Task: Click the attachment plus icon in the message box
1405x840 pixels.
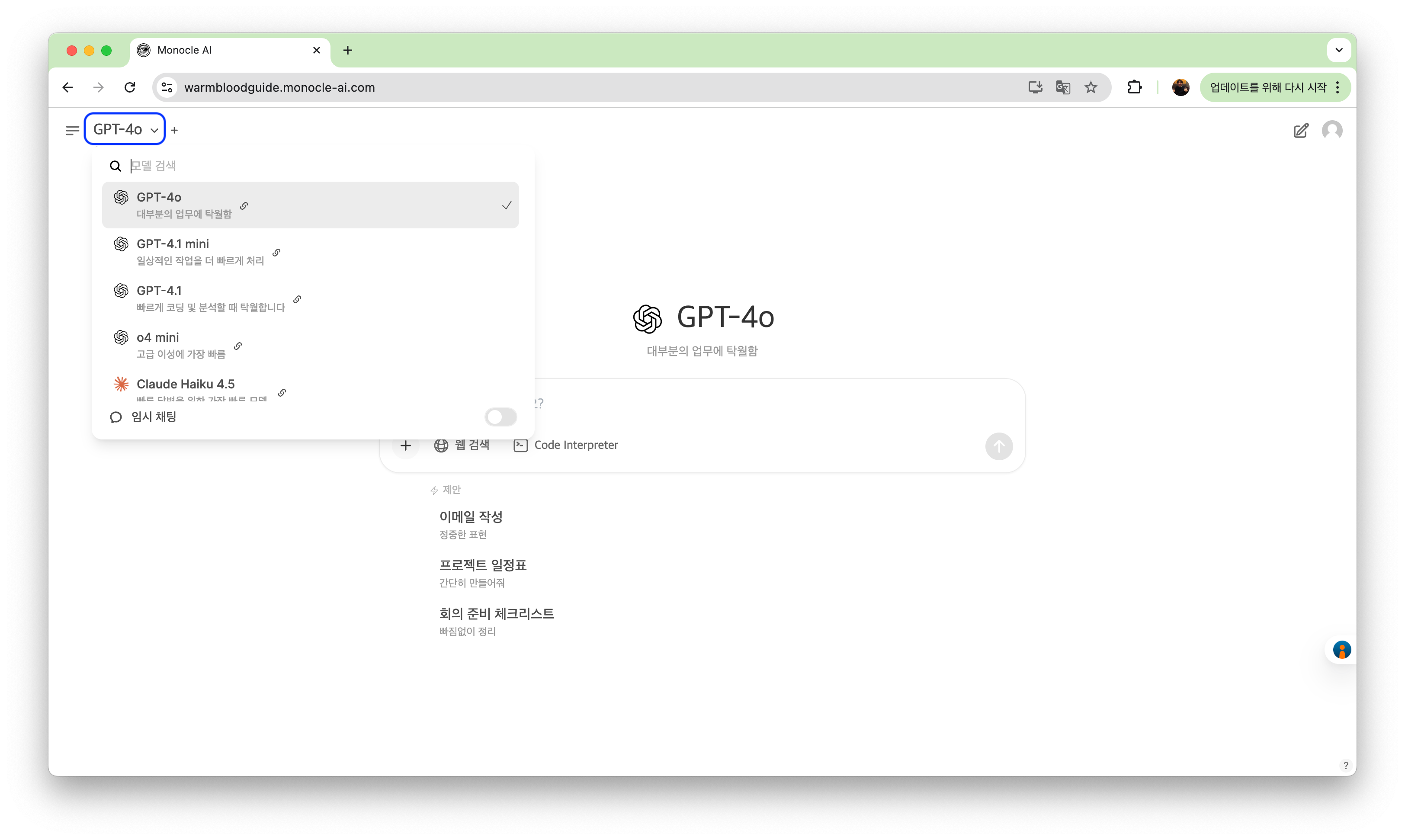Action: point(407,446)
